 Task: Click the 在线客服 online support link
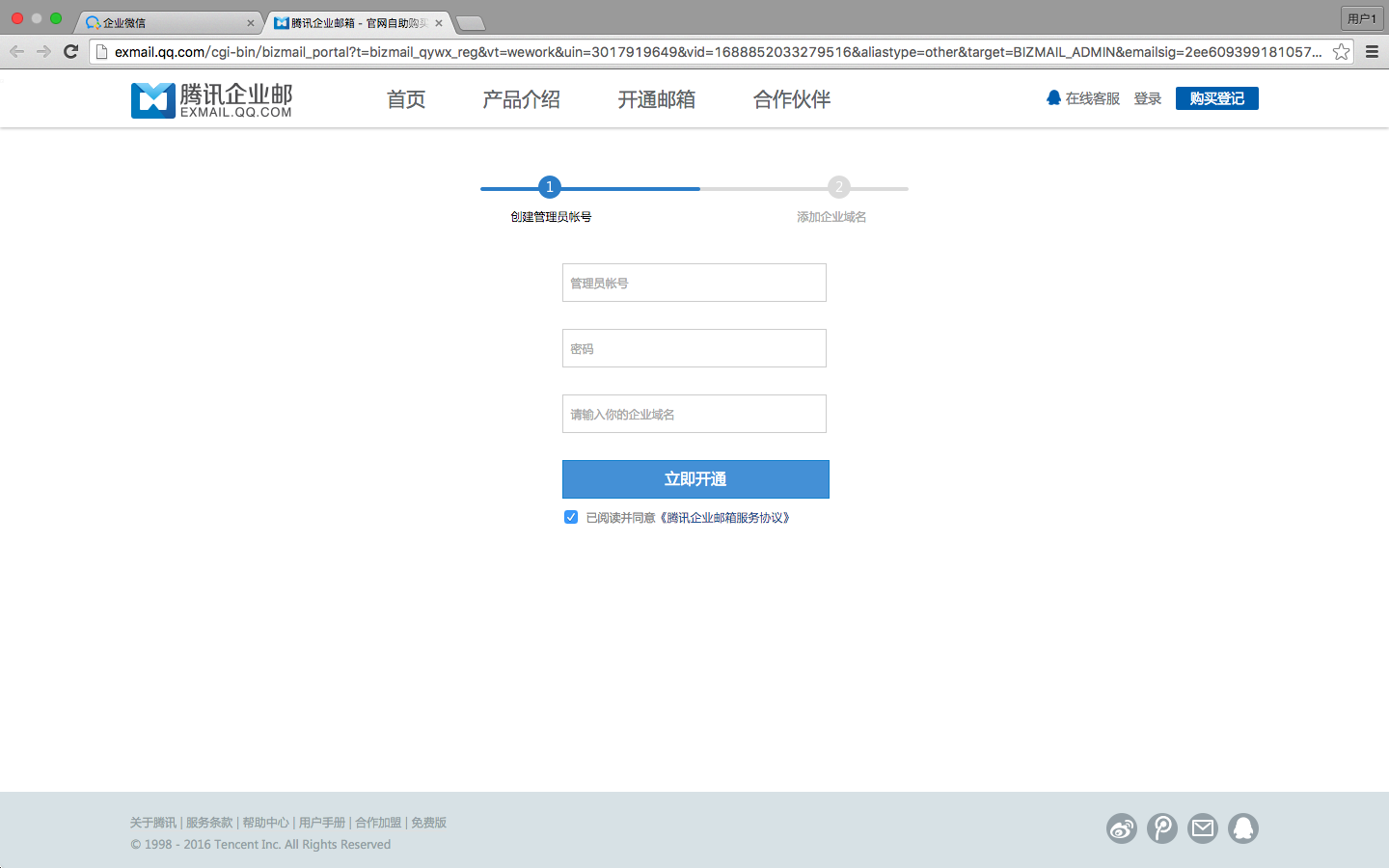[1083, 98]
